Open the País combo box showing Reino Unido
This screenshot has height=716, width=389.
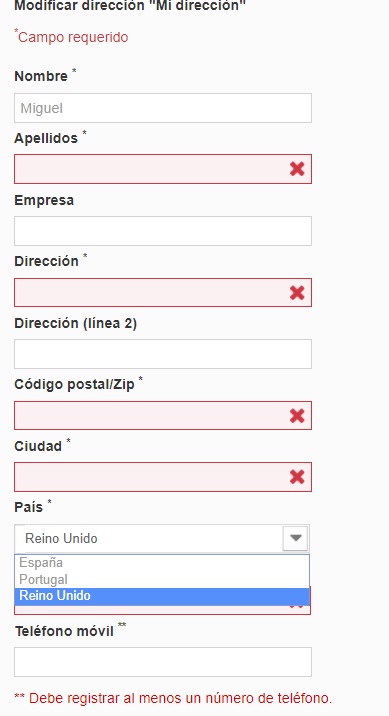[162, 539]
